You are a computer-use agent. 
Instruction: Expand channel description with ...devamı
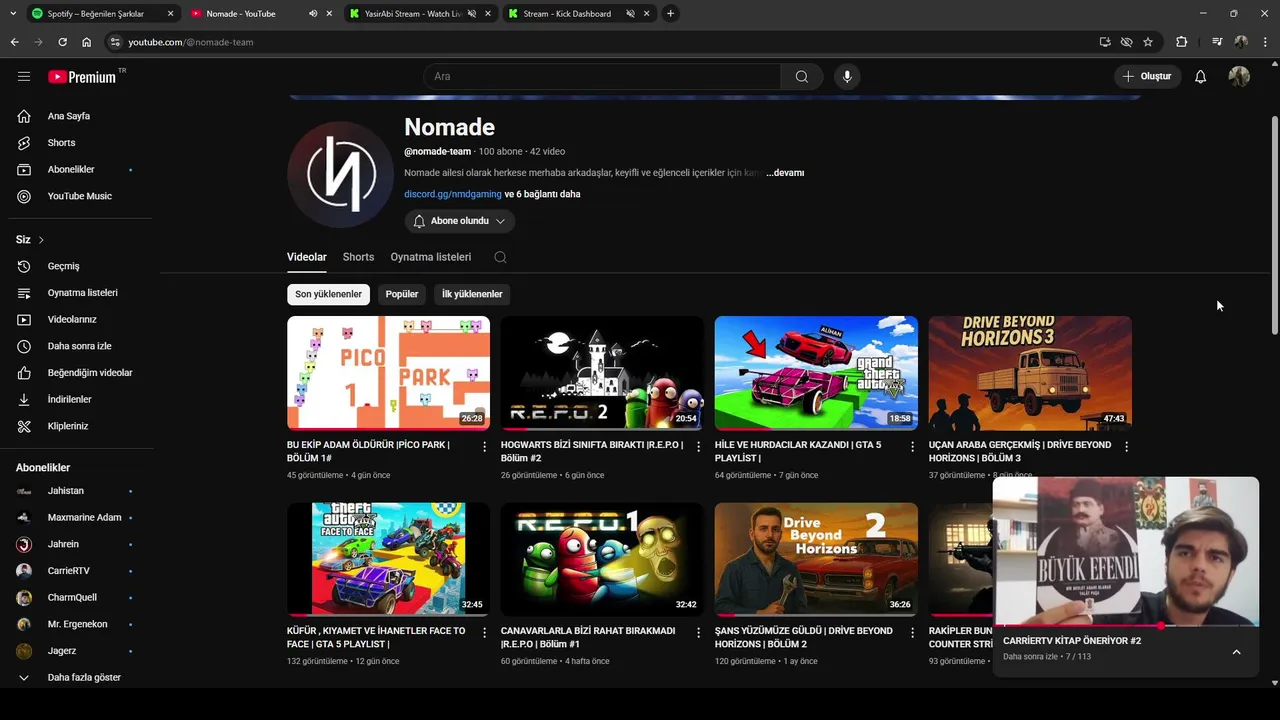(785, 173)
